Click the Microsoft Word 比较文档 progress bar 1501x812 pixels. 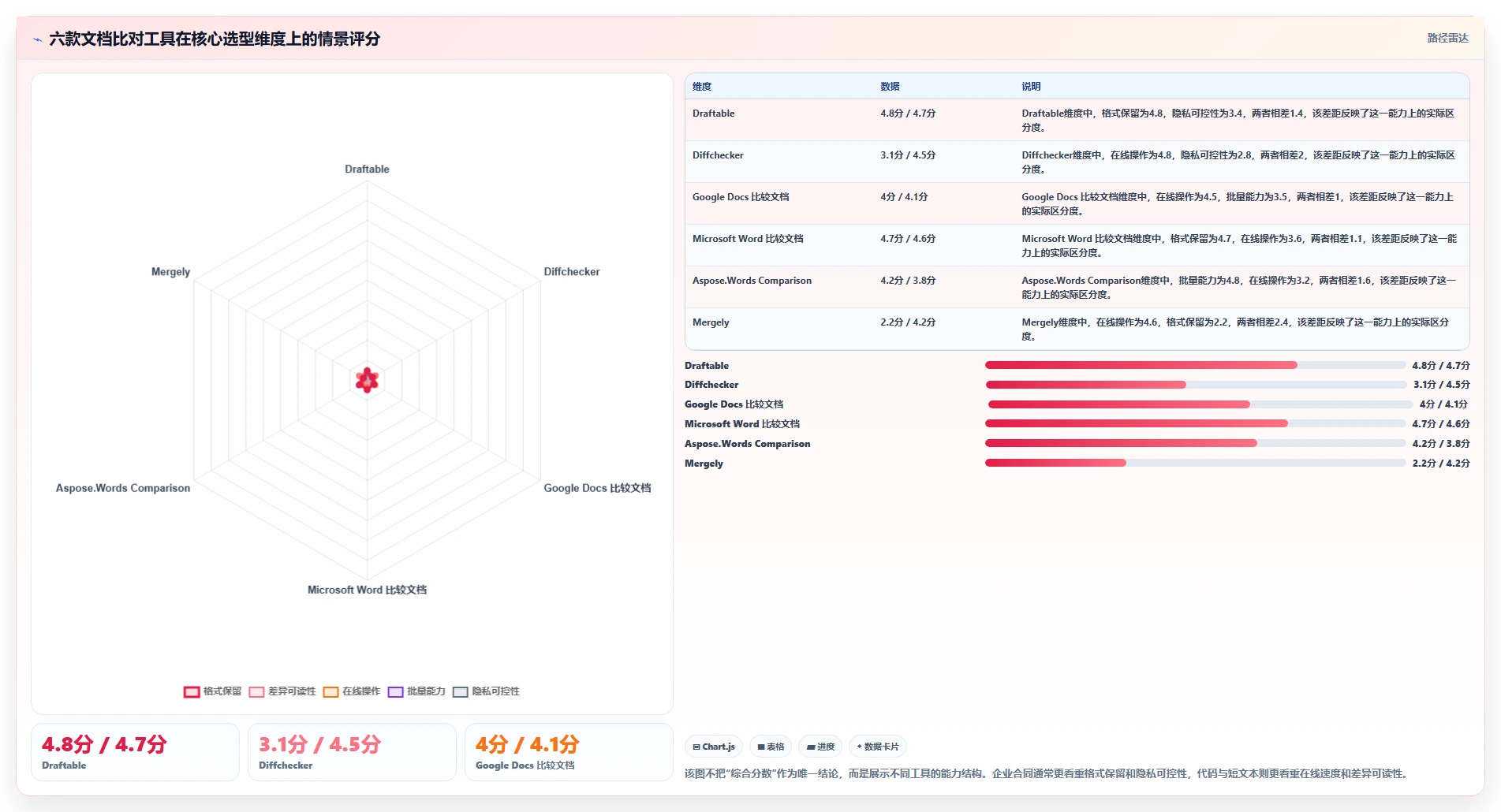pyautogui.click(x=1195, y=423)
